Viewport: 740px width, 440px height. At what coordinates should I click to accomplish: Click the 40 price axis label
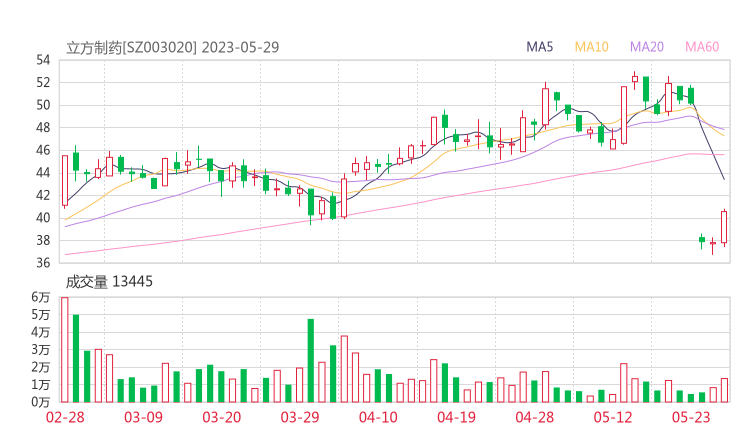click(x=43, y=218)
